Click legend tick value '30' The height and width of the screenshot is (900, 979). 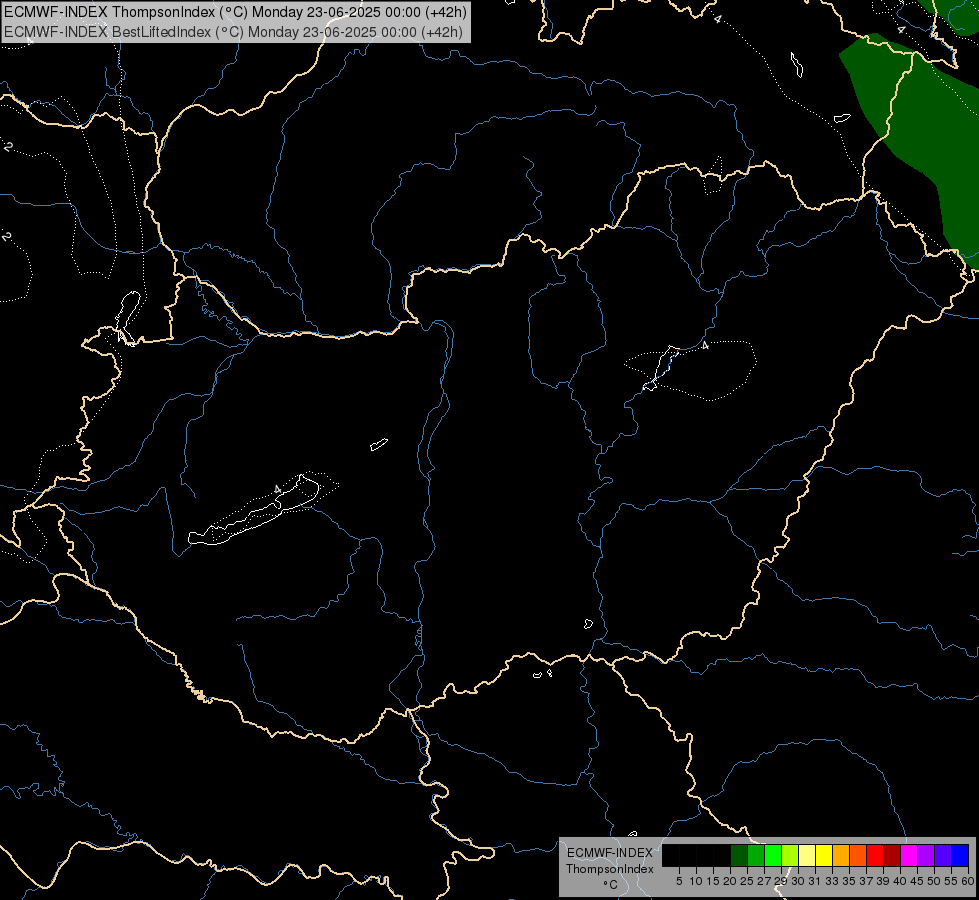pos(798,881)
